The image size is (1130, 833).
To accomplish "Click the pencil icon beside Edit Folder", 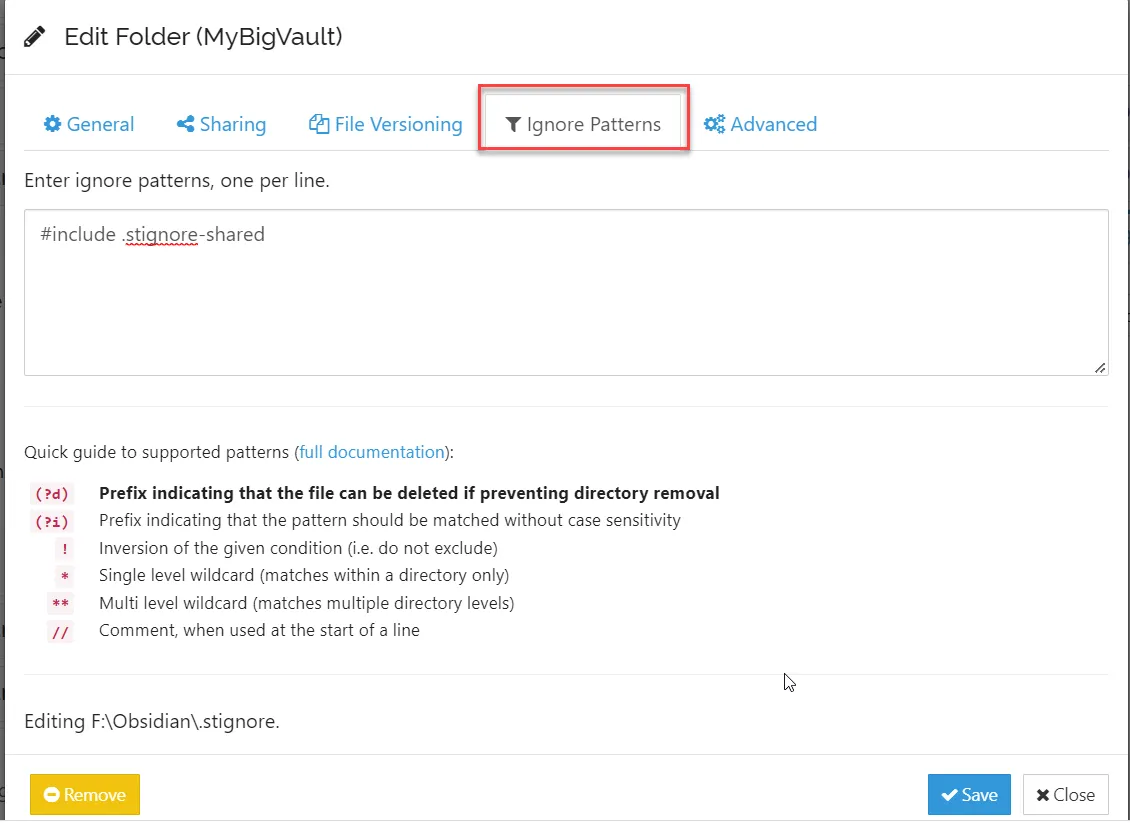I will point(35,38).
